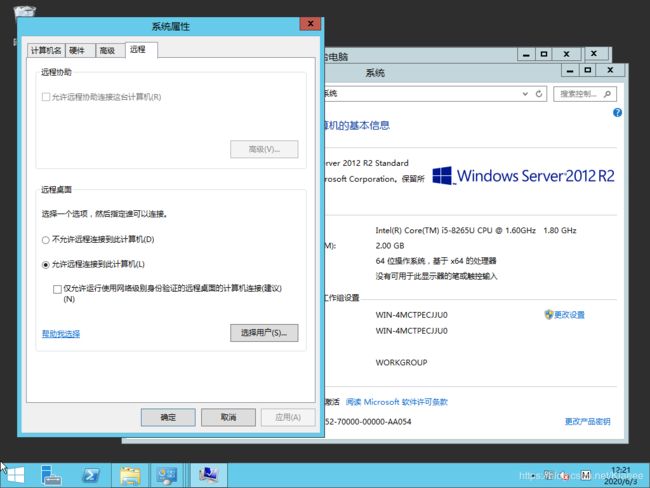
Task: Click the Windows Server 2012 R2 logo
Action: pyautogui.click(x=523, y=176)
